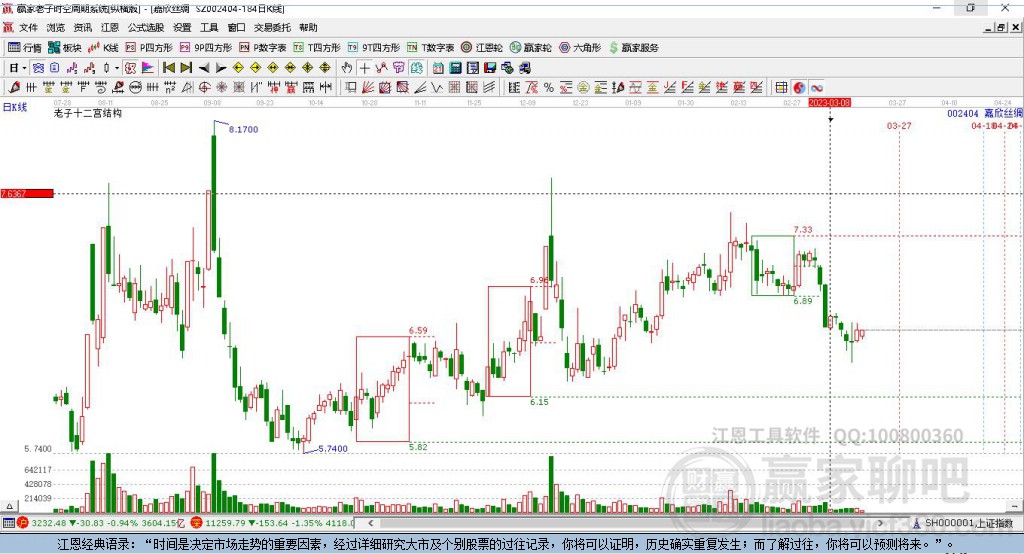Open the P数字表 tool
1024x554 pixels.
(x=263, y=48)
